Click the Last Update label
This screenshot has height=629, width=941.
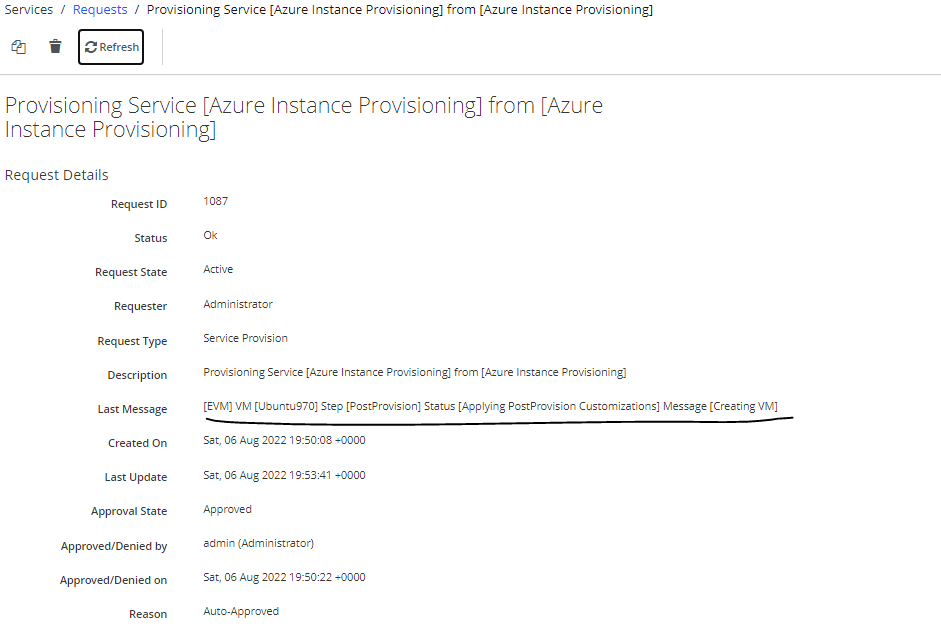point(136,477)
